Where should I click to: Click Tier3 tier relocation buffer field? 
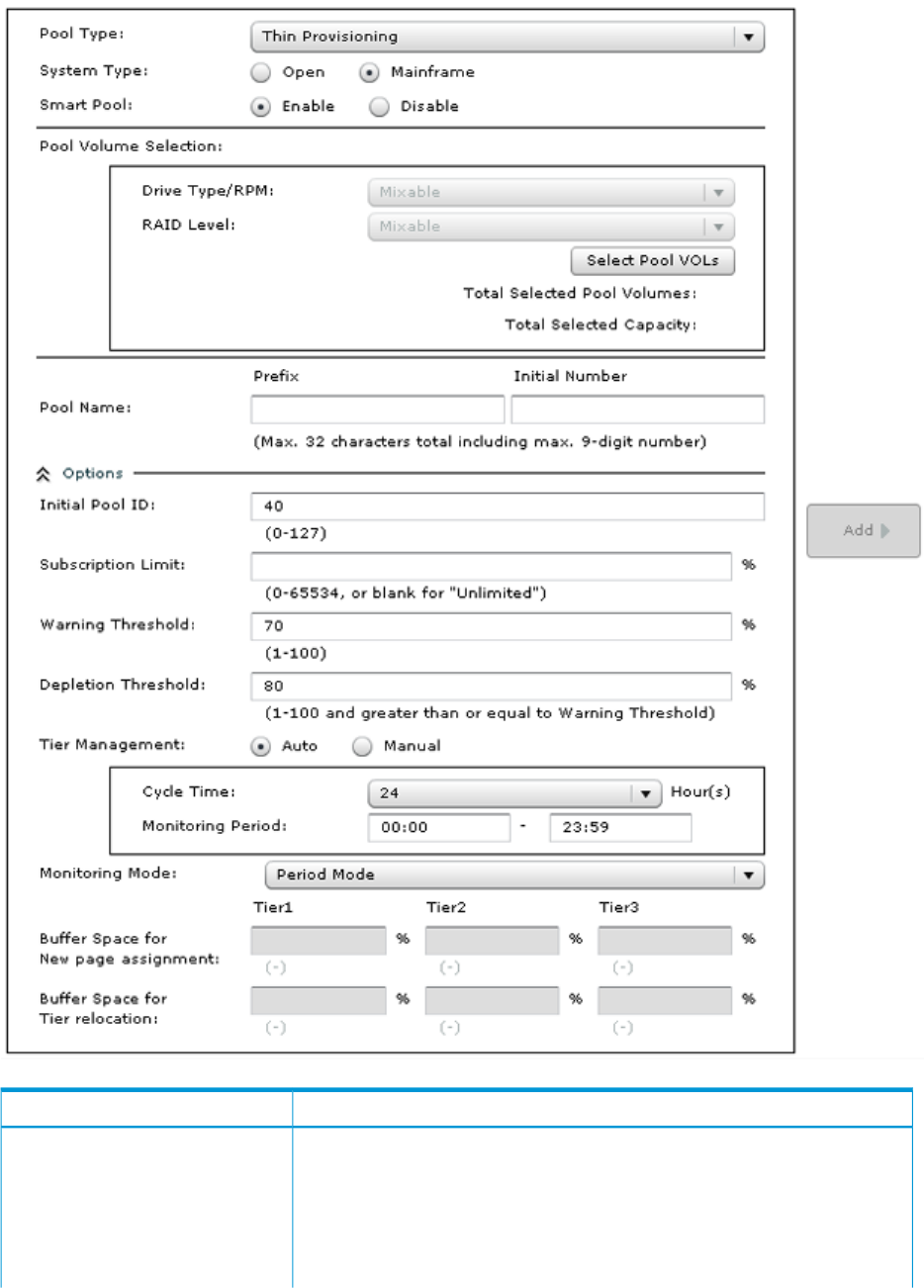click(x=665, y=1000)
